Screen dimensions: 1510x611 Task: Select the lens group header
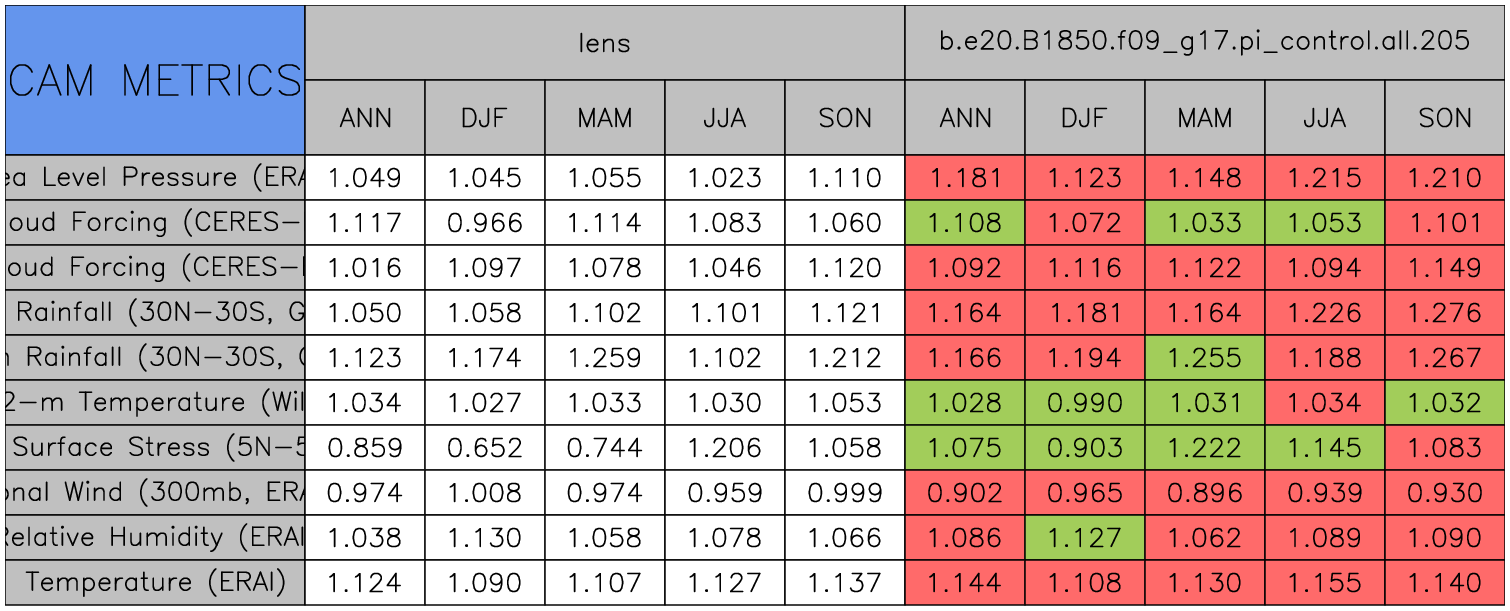(604, 42)
